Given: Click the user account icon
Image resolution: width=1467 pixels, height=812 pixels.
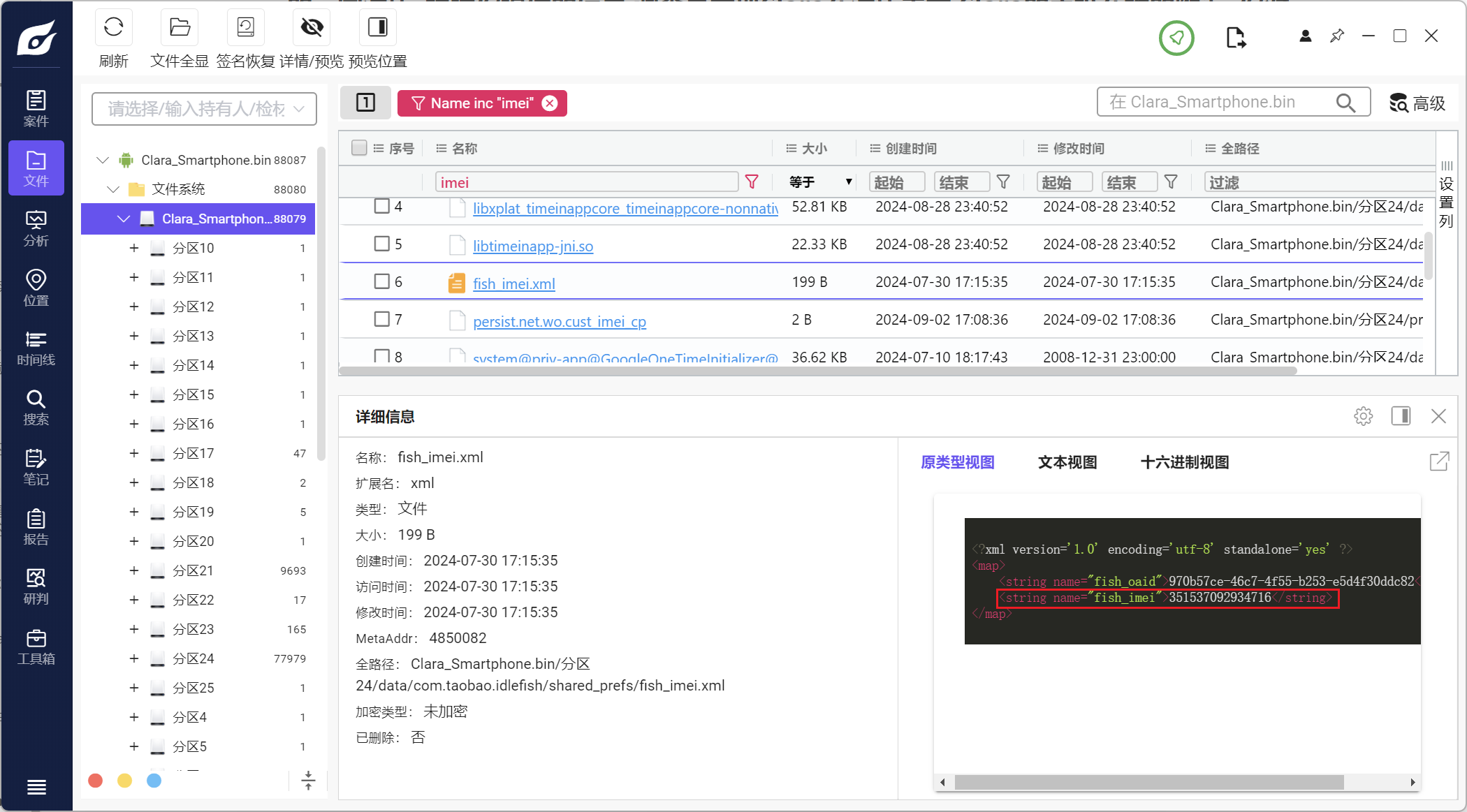Looking at the screenshot, I should point(1305,36).
